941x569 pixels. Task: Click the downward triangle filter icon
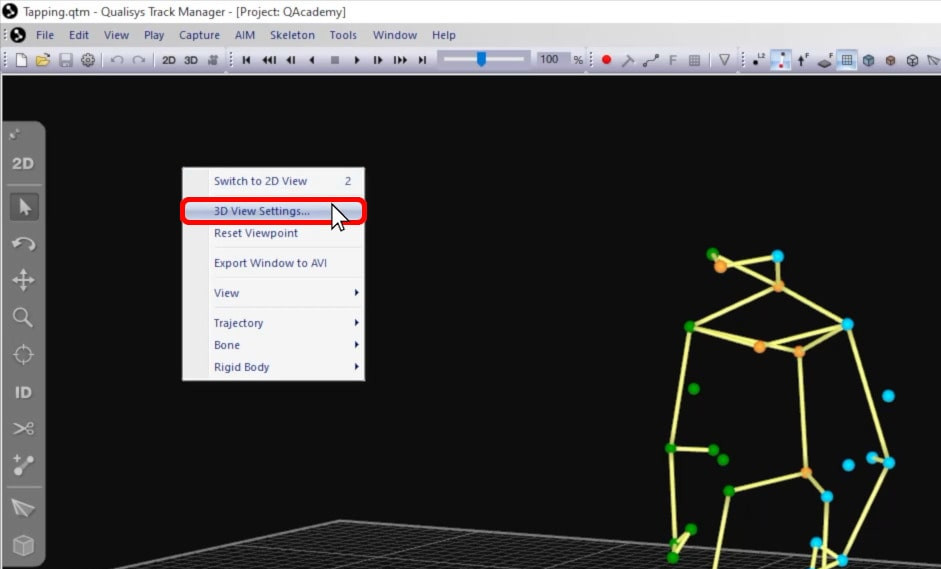coord(724,60)
